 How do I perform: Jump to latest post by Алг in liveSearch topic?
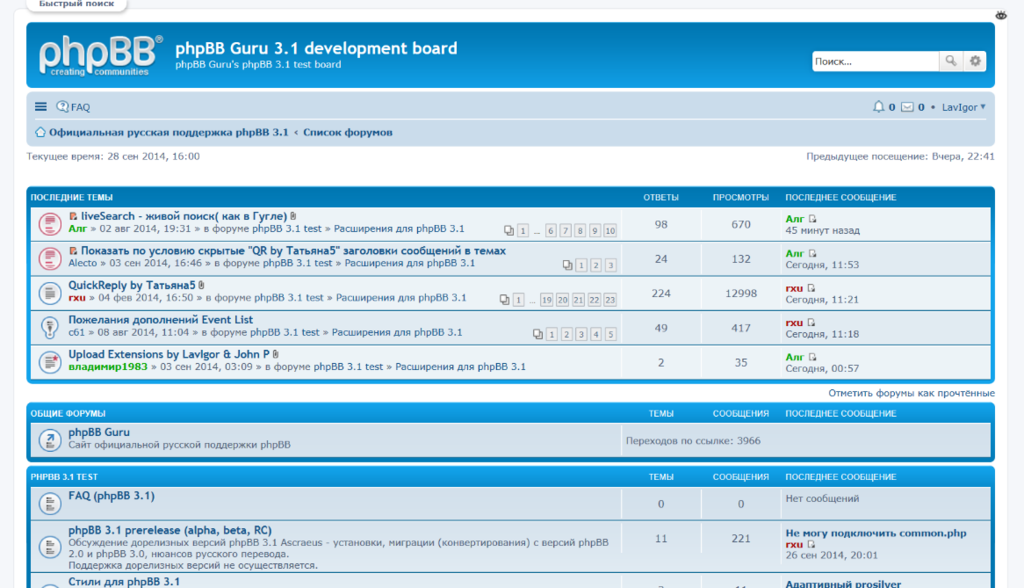pos(813,219)
